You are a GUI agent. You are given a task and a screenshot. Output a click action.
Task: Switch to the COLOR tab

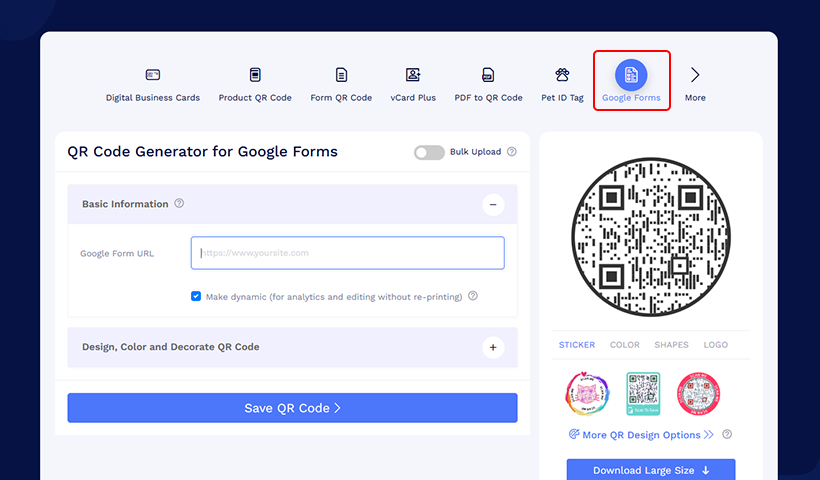pyautogui.click(x=624, y=345)
